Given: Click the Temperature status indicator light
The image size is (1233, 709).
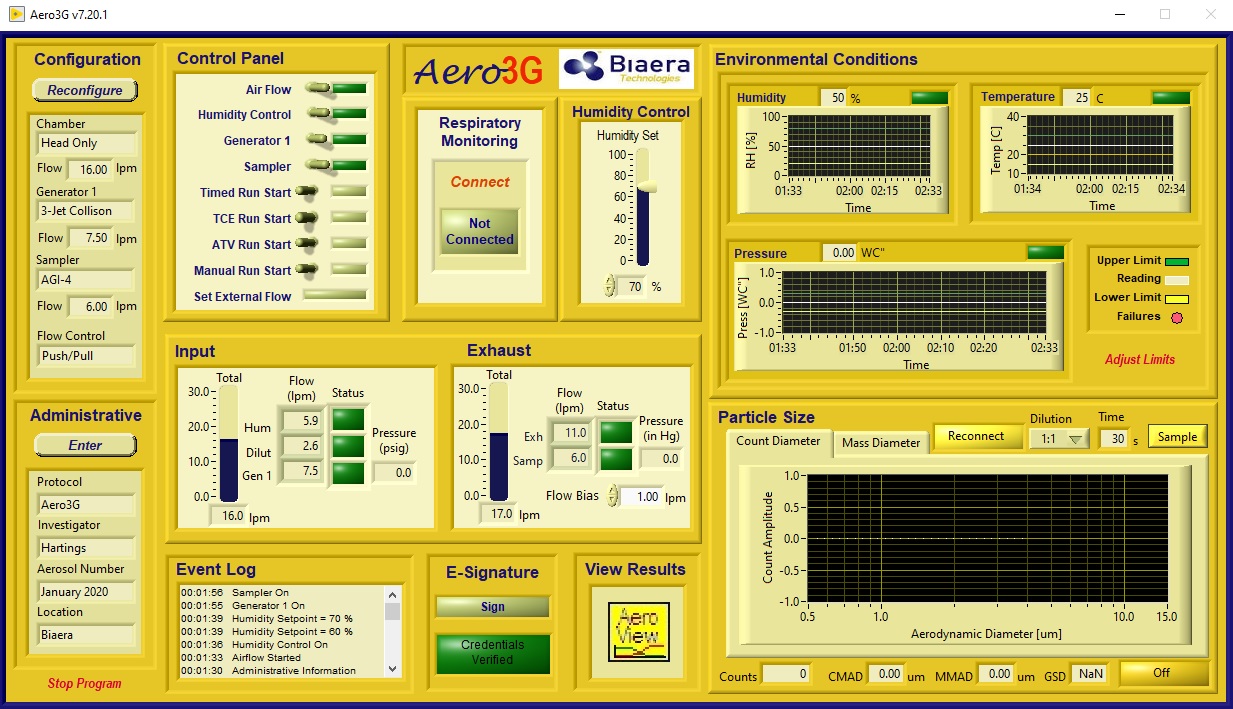Looking at the screenshot, I should (1171, 97).
